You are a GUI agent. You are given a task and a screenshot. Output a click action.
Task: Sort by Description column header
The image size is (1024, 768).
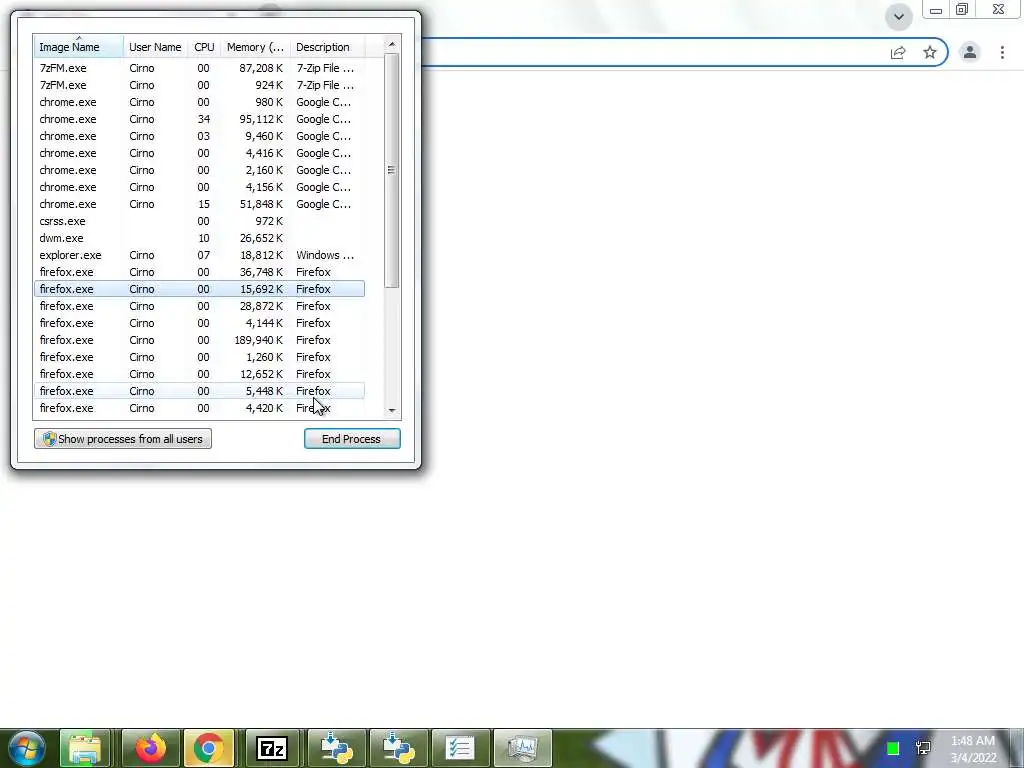click(x=327, y=47)
